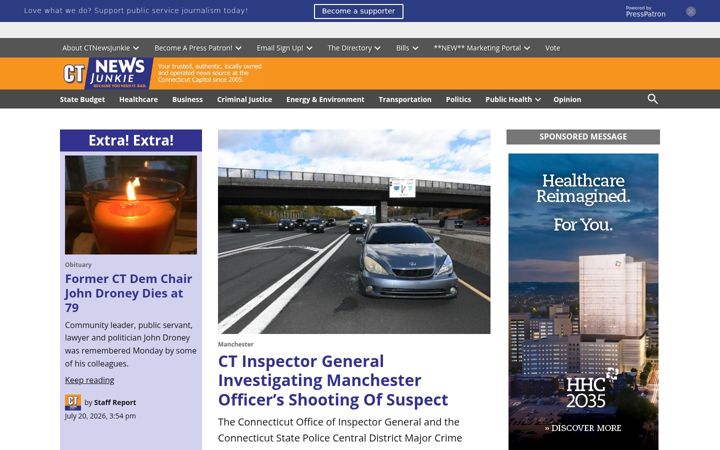Go to the State Budget section
This screenshot has height=450, width=720.
[82, 99]
